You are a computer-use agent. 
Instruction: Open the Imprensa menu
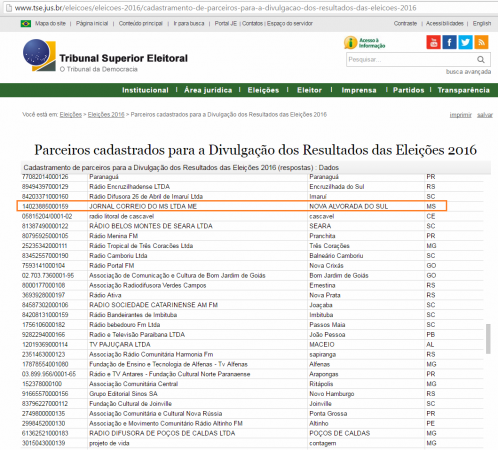point(359,90)
